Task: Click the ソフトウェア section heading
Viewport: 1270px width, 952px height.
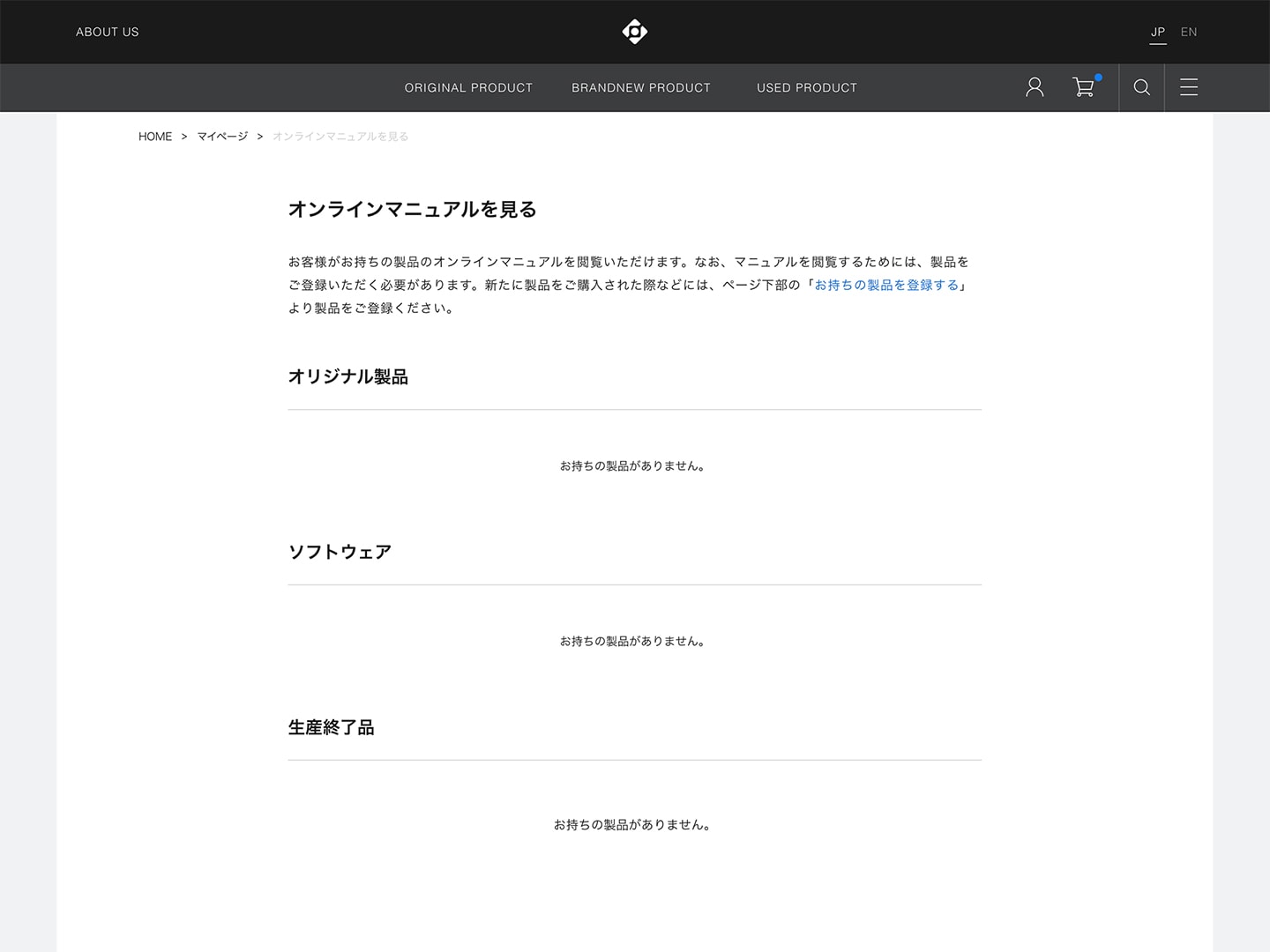Action: [340, 552]
